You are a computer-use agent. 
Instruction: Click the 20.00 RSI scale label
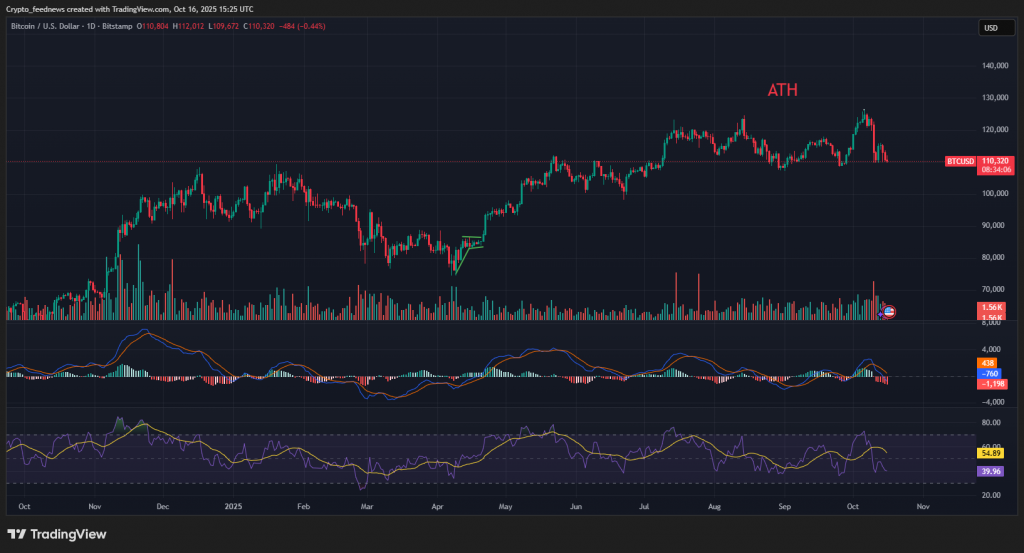click(991, 495)
